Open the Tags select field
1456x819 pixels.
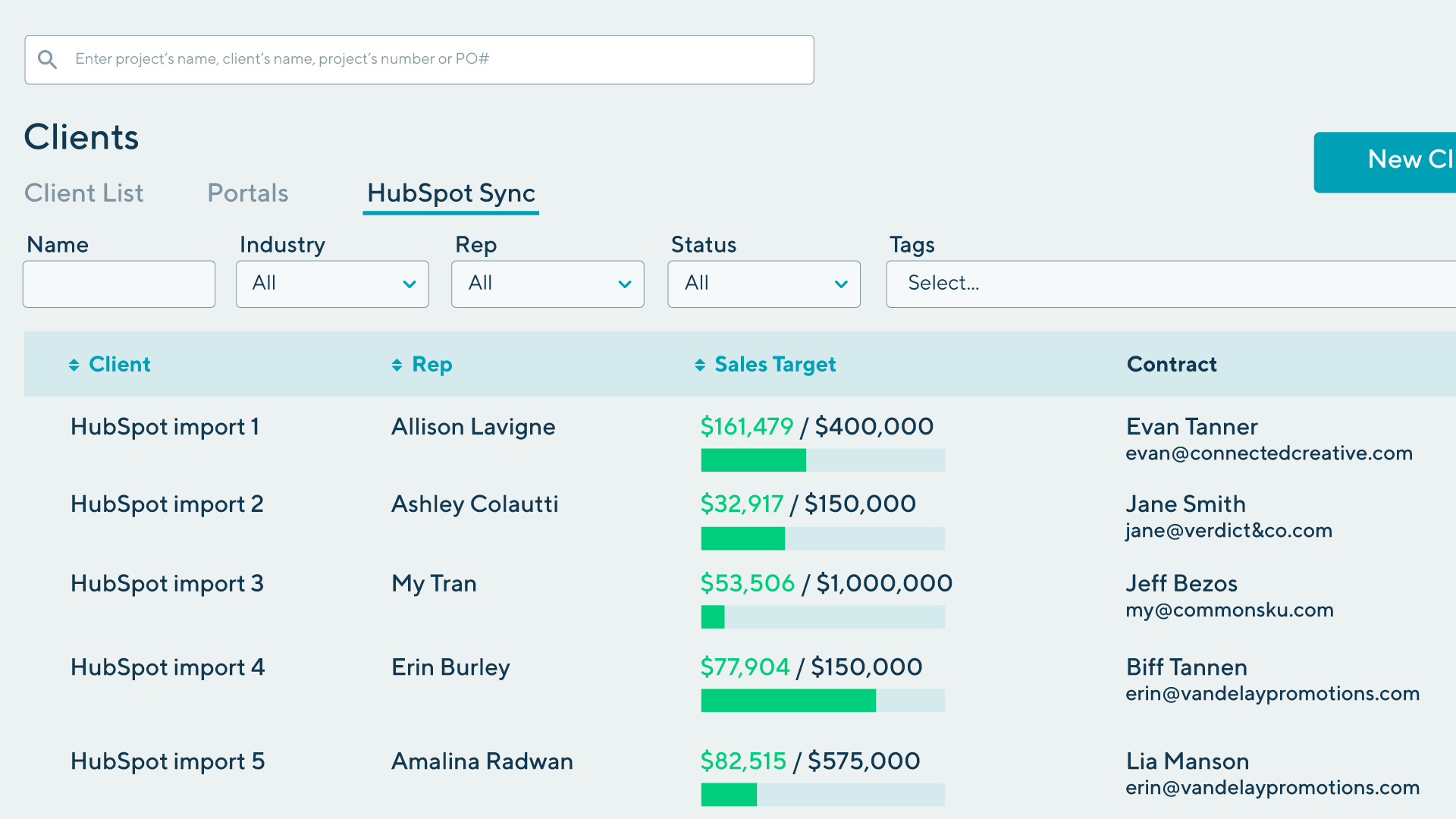(1168, 284)
